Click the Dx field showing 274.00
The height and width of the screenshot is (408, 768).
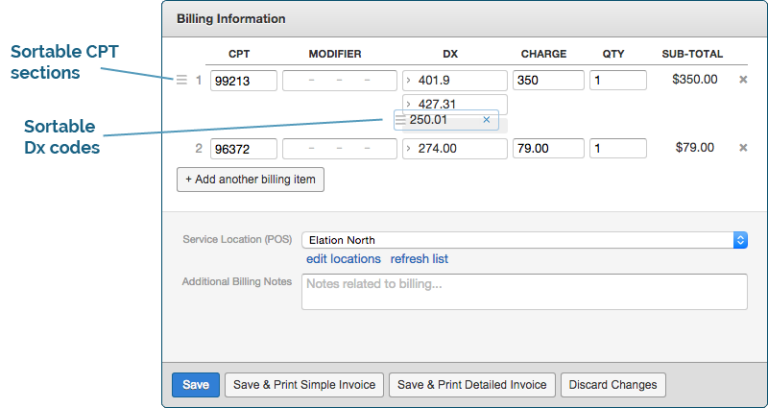455,148
